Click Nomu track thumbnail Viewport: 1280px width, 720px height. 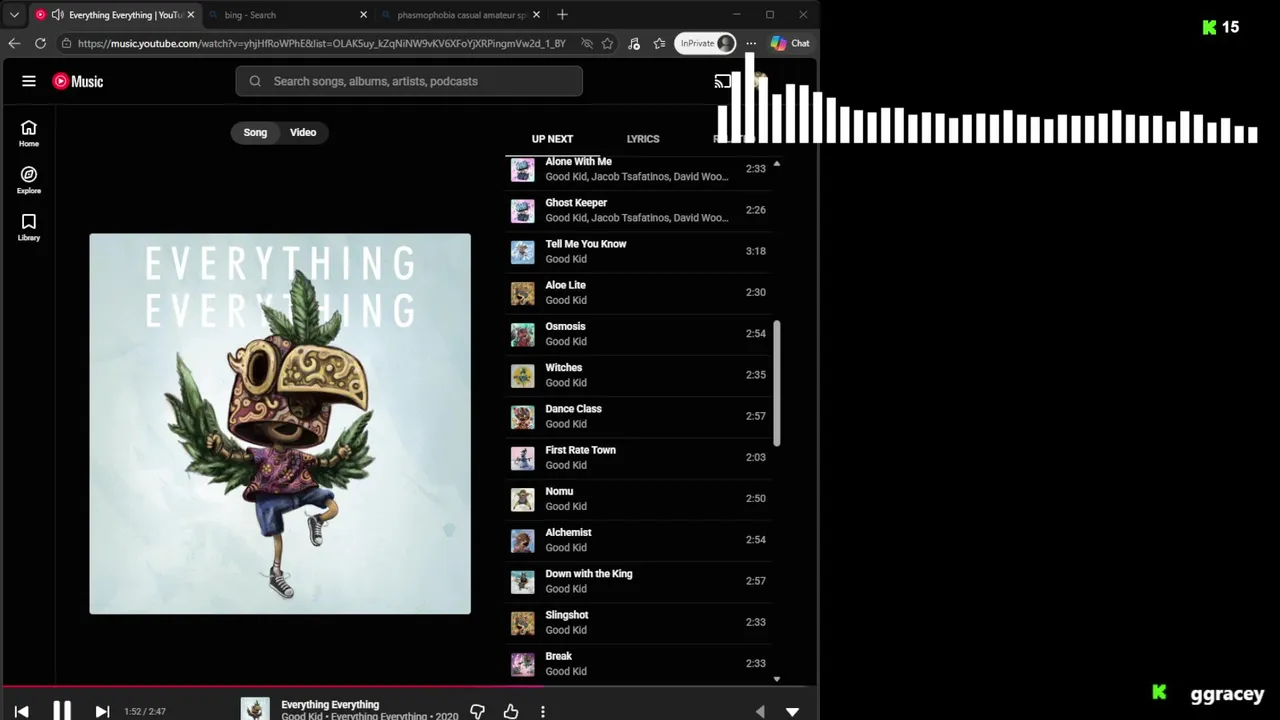523,499
